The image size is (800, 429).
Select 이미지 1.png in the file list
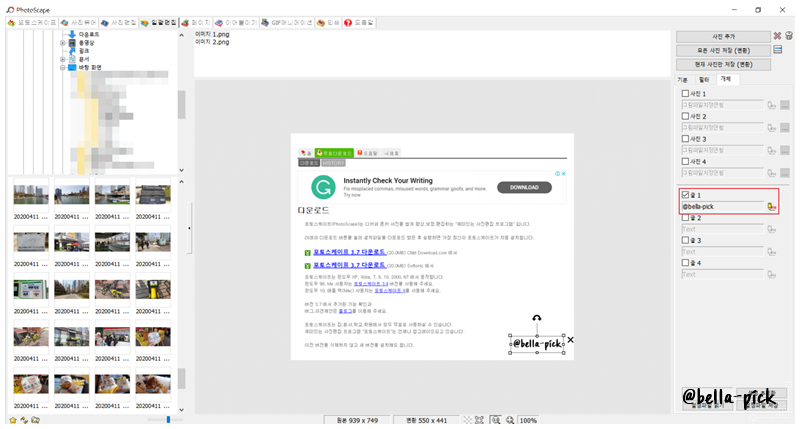pyautogui.click(x=212, y=34)
